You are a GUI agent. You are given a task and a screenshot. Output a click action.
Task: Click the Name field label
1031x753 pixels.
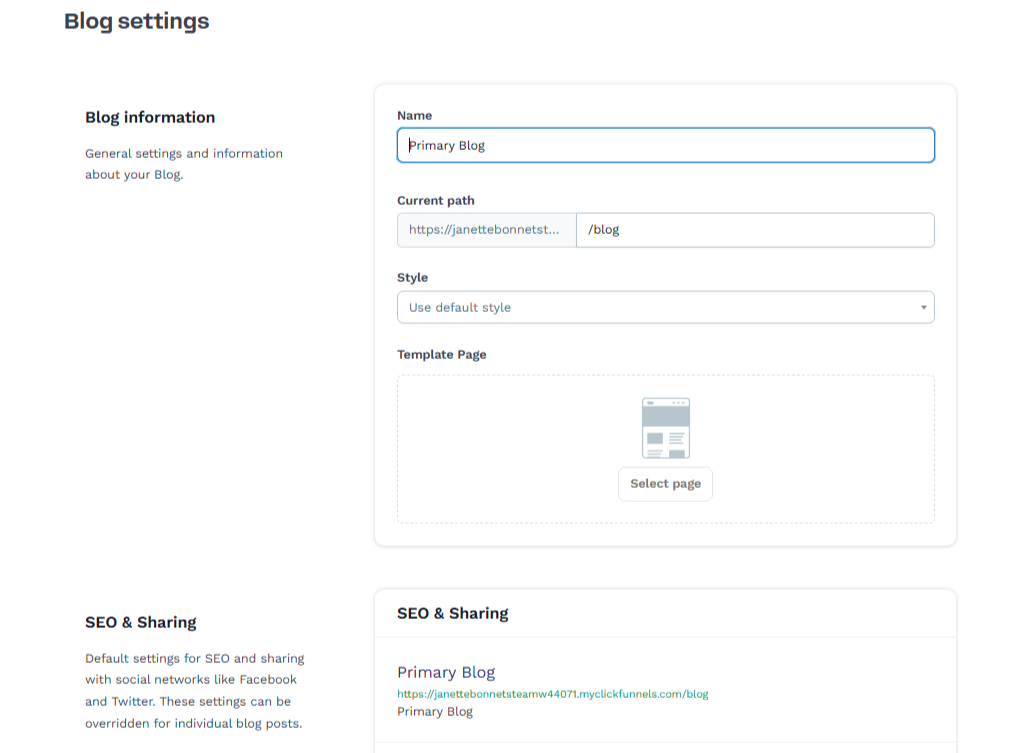[x=414, y=116]
